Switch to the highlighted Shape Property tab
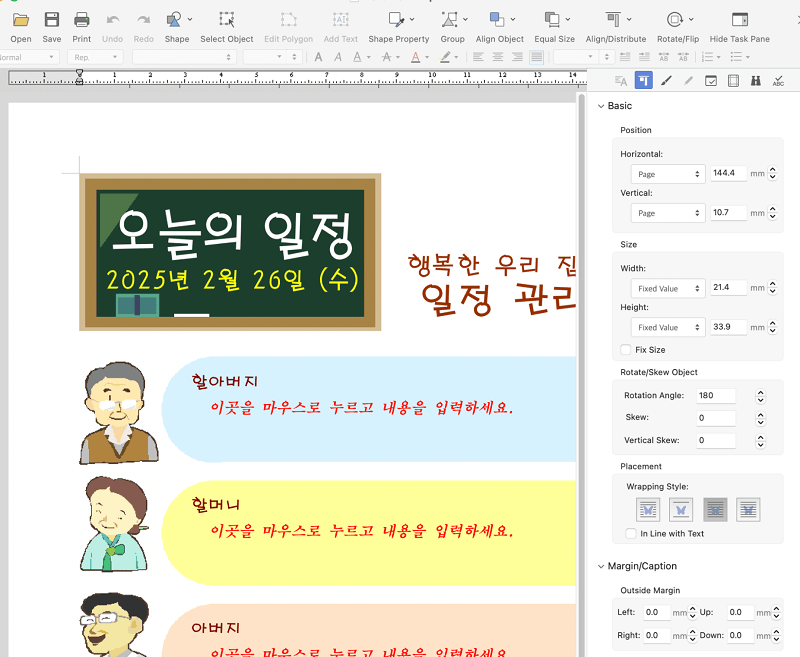The width and height of the screenshot is (800, 657). click(x=643, y=81)
